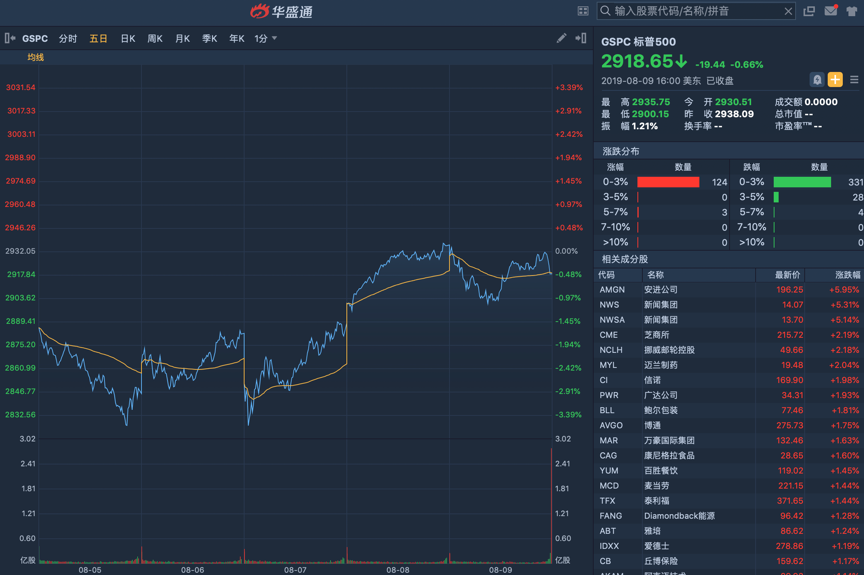Click the green 3-5% decliners bar

(776, 197)
